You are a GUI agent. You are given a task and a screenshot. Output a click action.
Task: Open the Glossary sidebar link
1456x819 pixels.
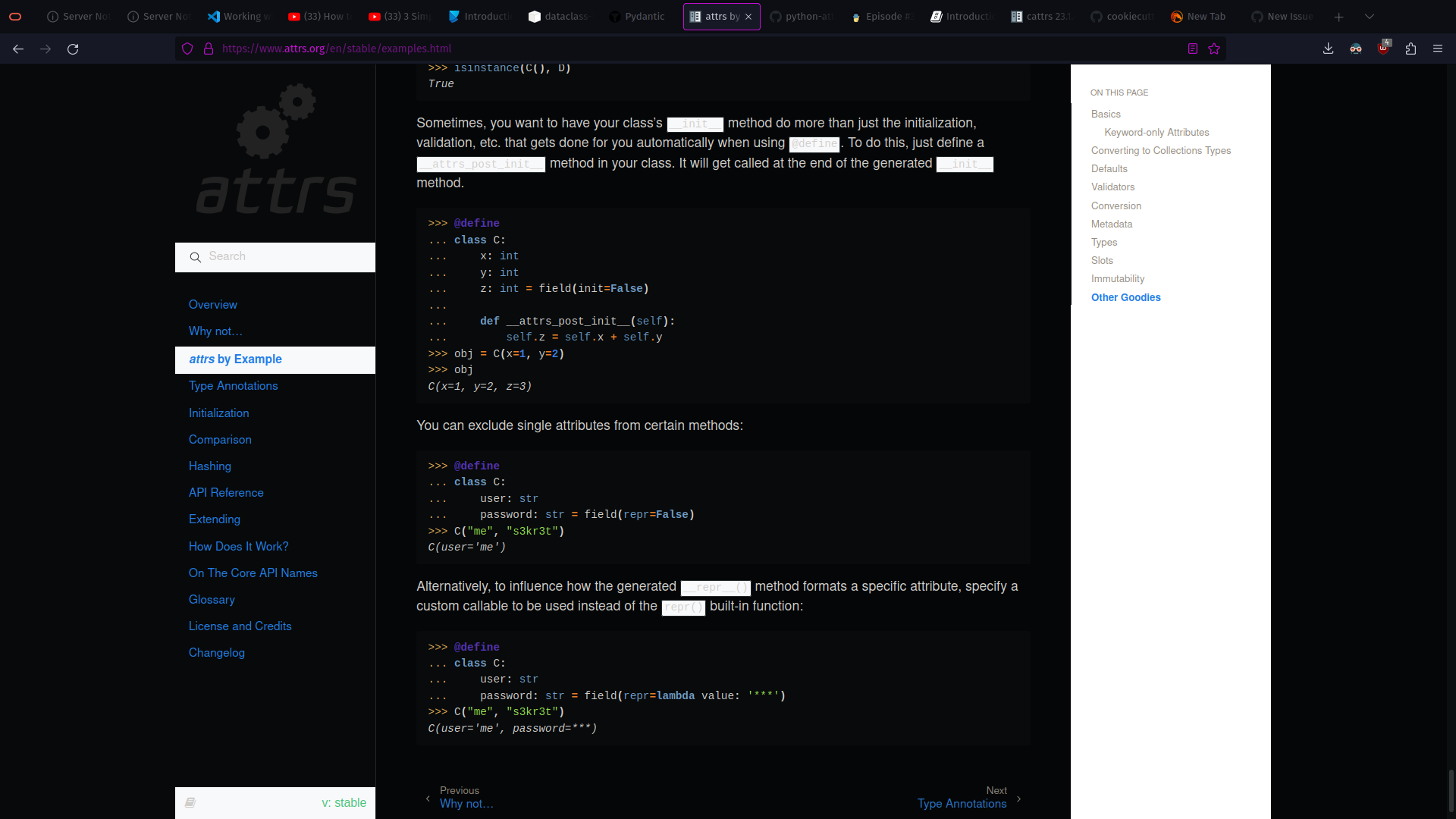pyautogui.click(x=212, y=599)
